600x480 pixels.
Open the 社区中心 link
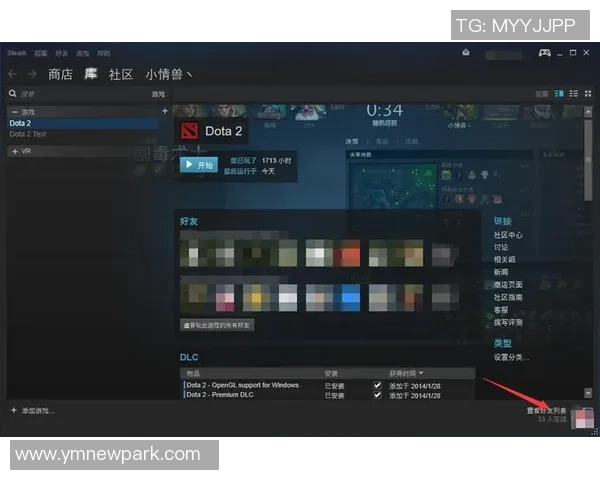tap(508, 235)
